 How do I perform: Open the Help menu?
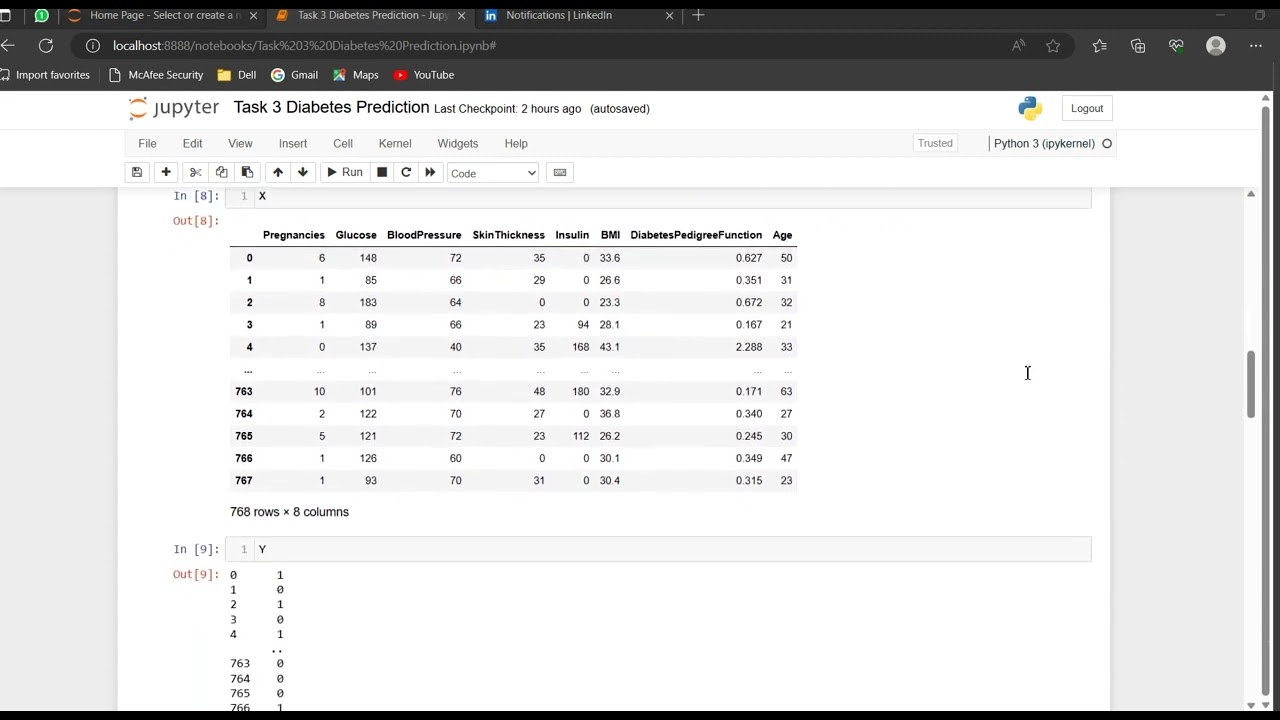tap(516, 143)
